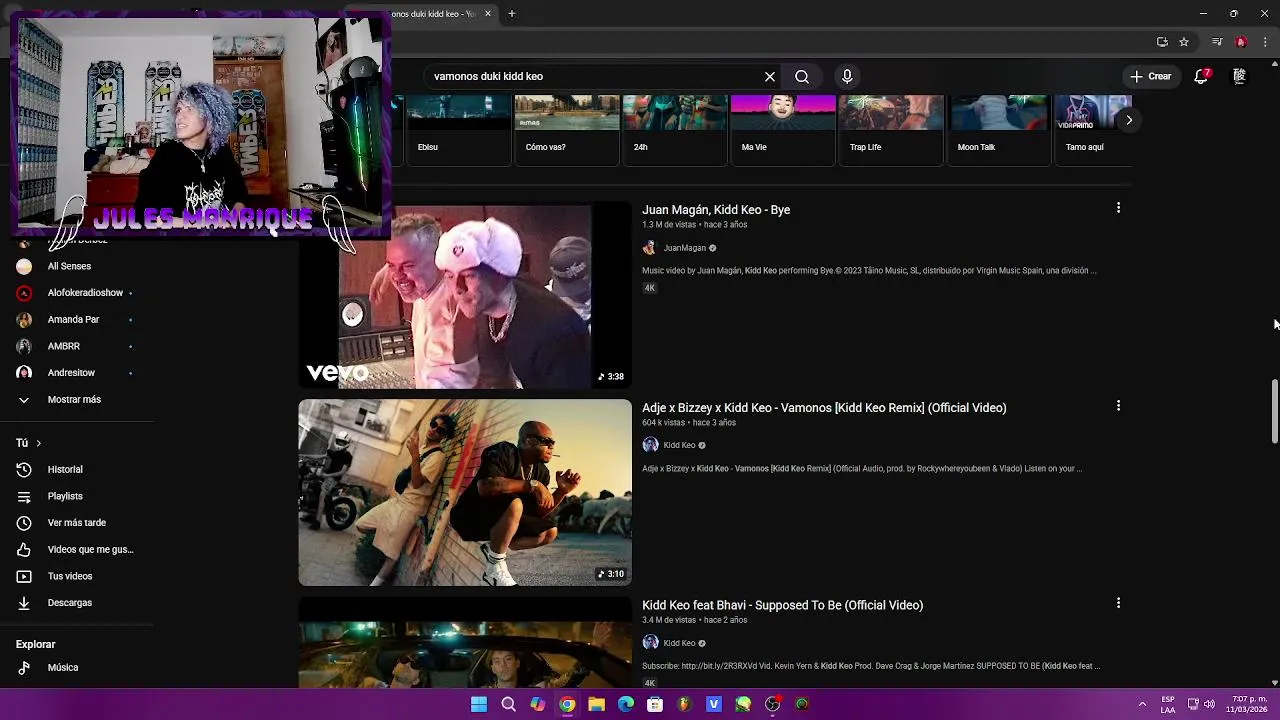Expand the Tú section chevron

(38, 443)
